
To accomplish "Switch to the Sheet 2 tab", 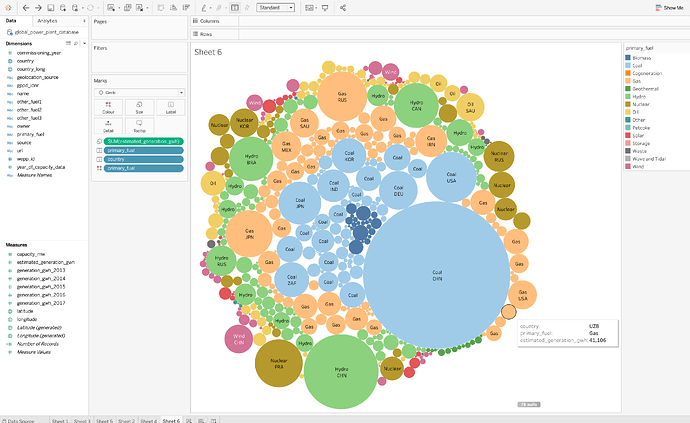I will [126, 421].
